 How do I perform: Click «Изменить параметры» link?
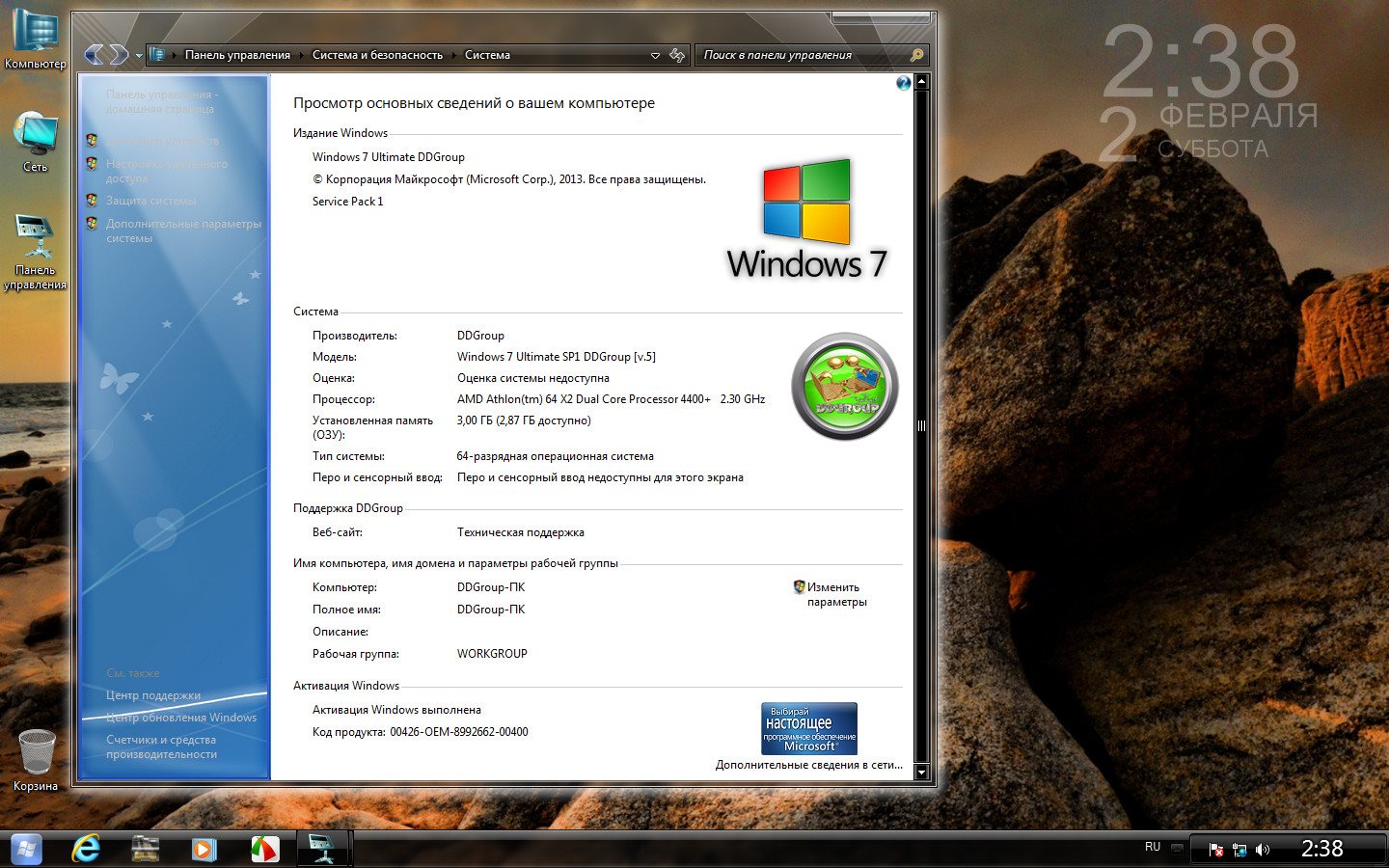(x=837, y=594)
